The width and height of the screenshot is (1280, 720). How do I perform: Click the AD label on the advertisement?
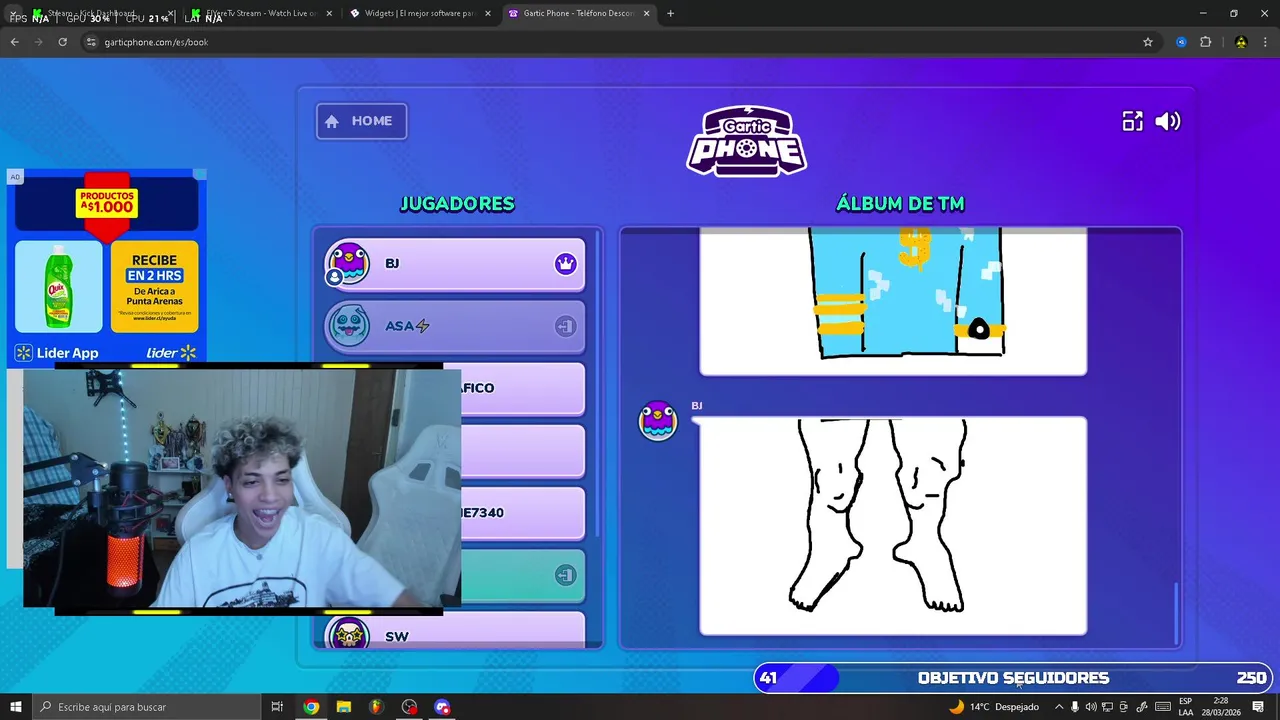[x=15, y=177]
